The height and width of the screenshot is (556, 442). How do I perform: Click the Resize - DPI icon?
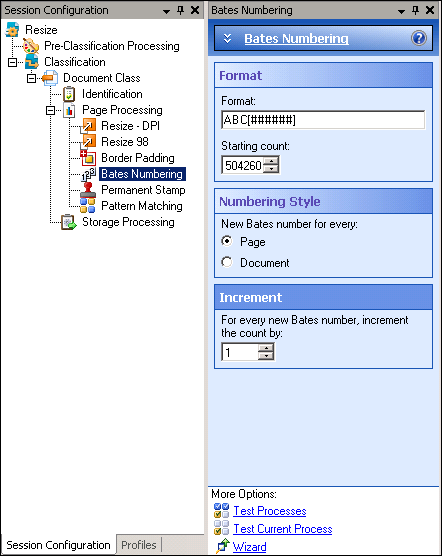(88, 126)
